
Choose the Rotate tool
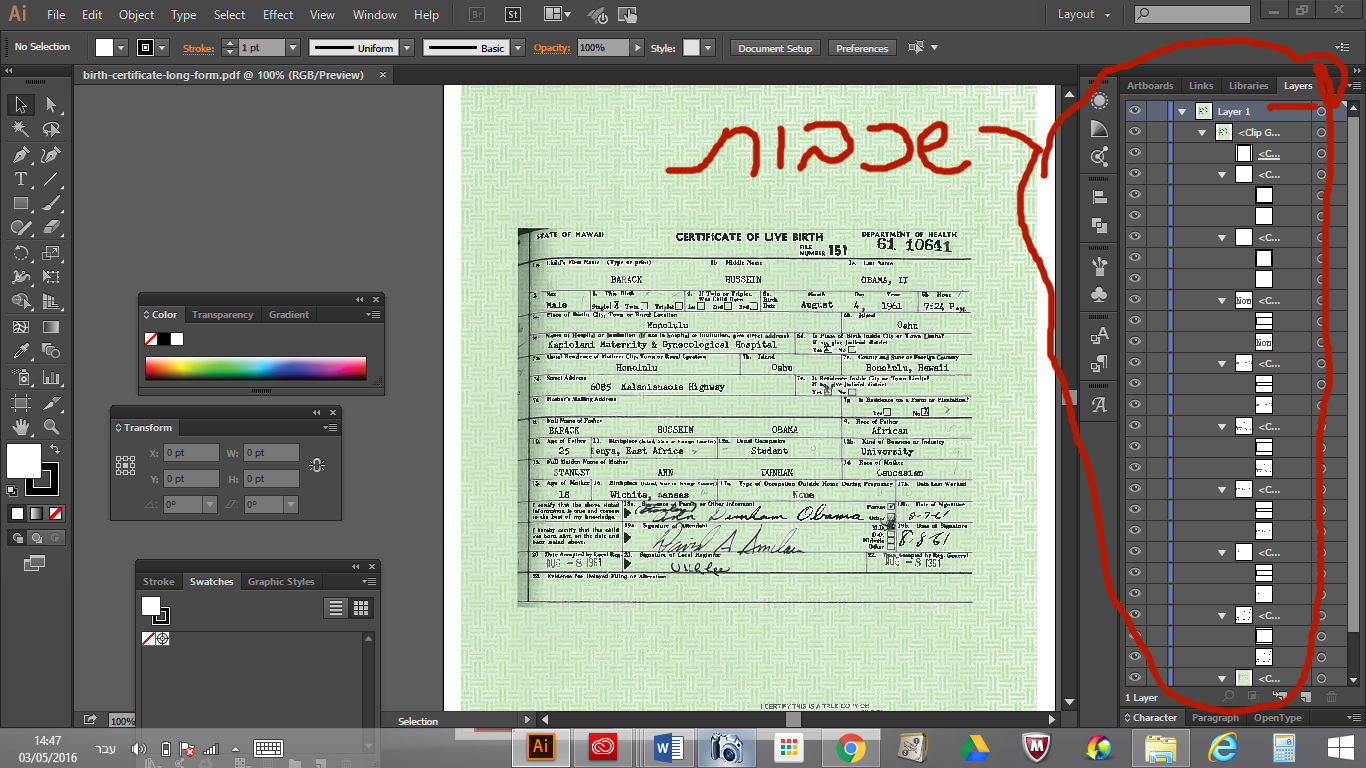pos(21,253)
